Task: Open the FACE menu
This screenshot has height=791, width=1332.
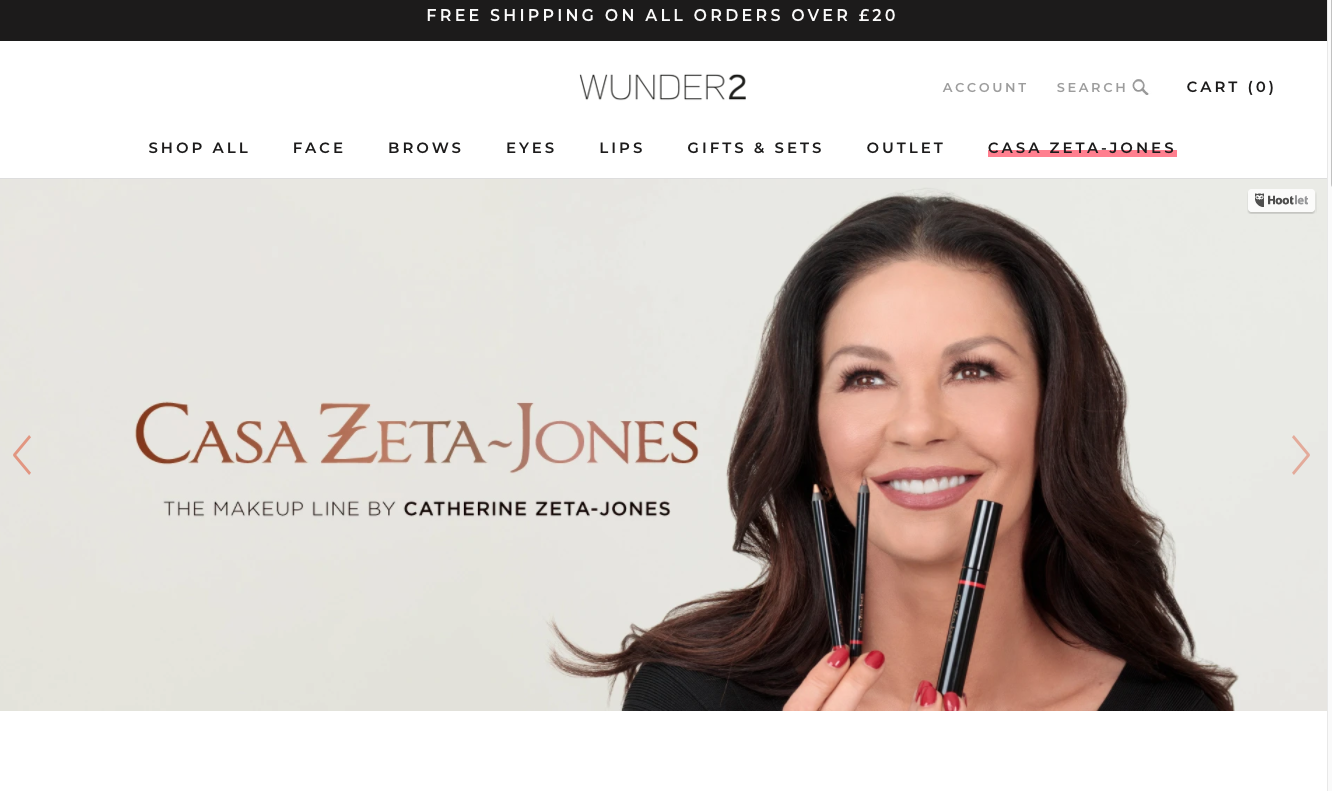Action: point(319,148)
